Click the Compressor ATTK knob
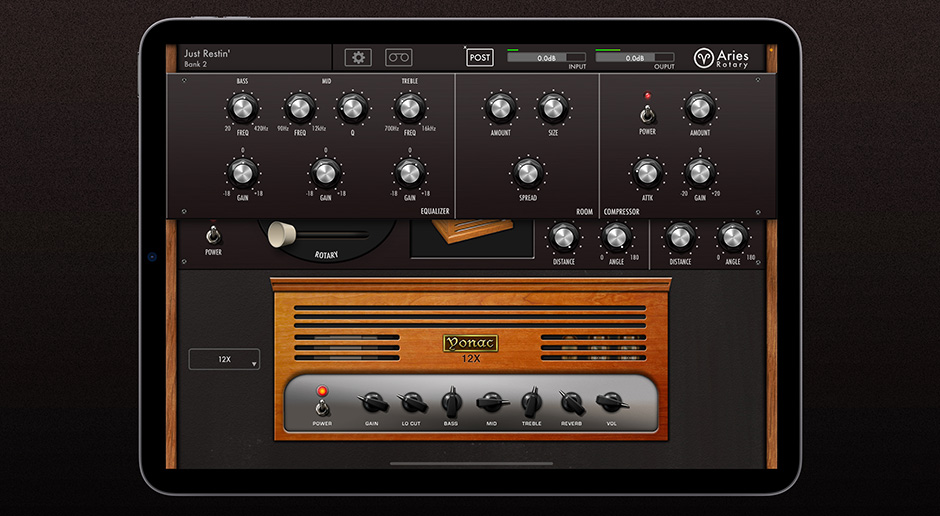Screen dimensions: 940x516 (647, 173)
